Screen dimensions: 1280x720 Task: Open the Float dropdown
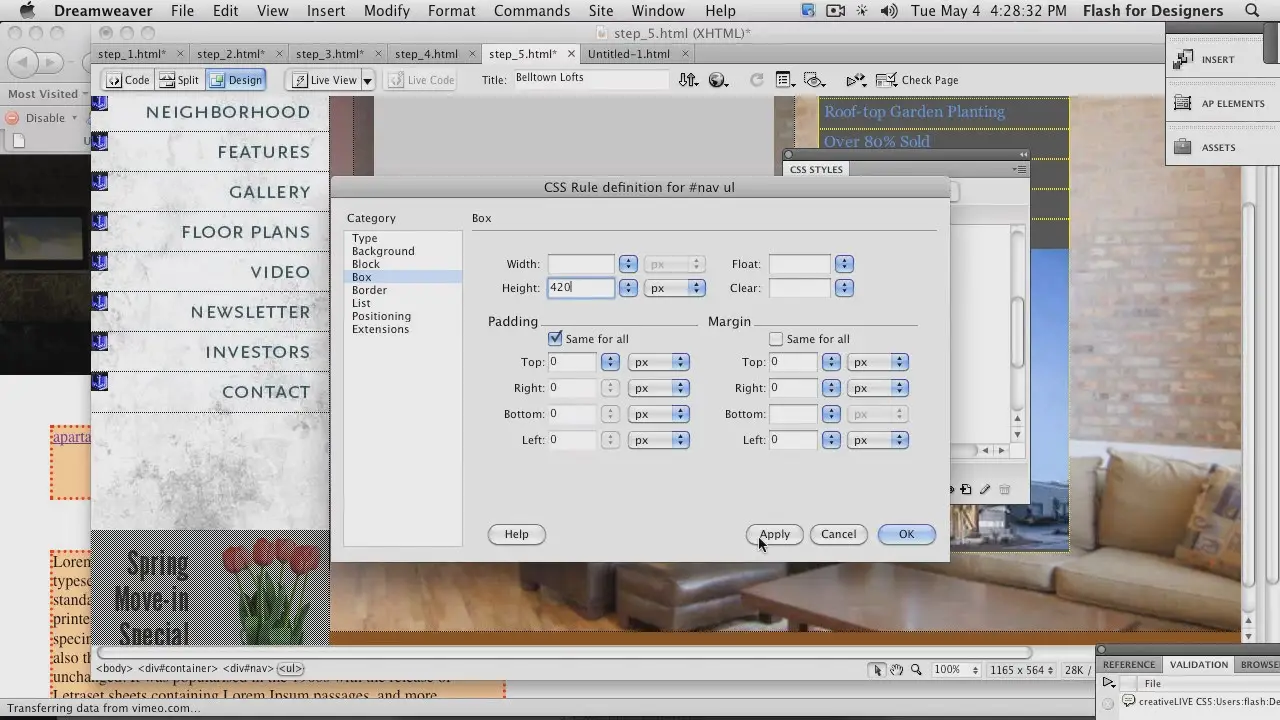[844, 264]
